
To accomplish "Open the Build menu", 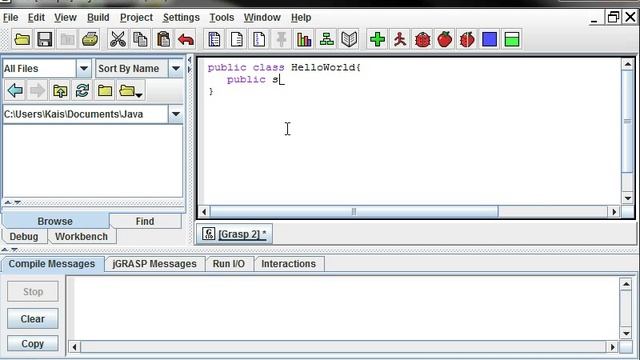I will 98,18.
